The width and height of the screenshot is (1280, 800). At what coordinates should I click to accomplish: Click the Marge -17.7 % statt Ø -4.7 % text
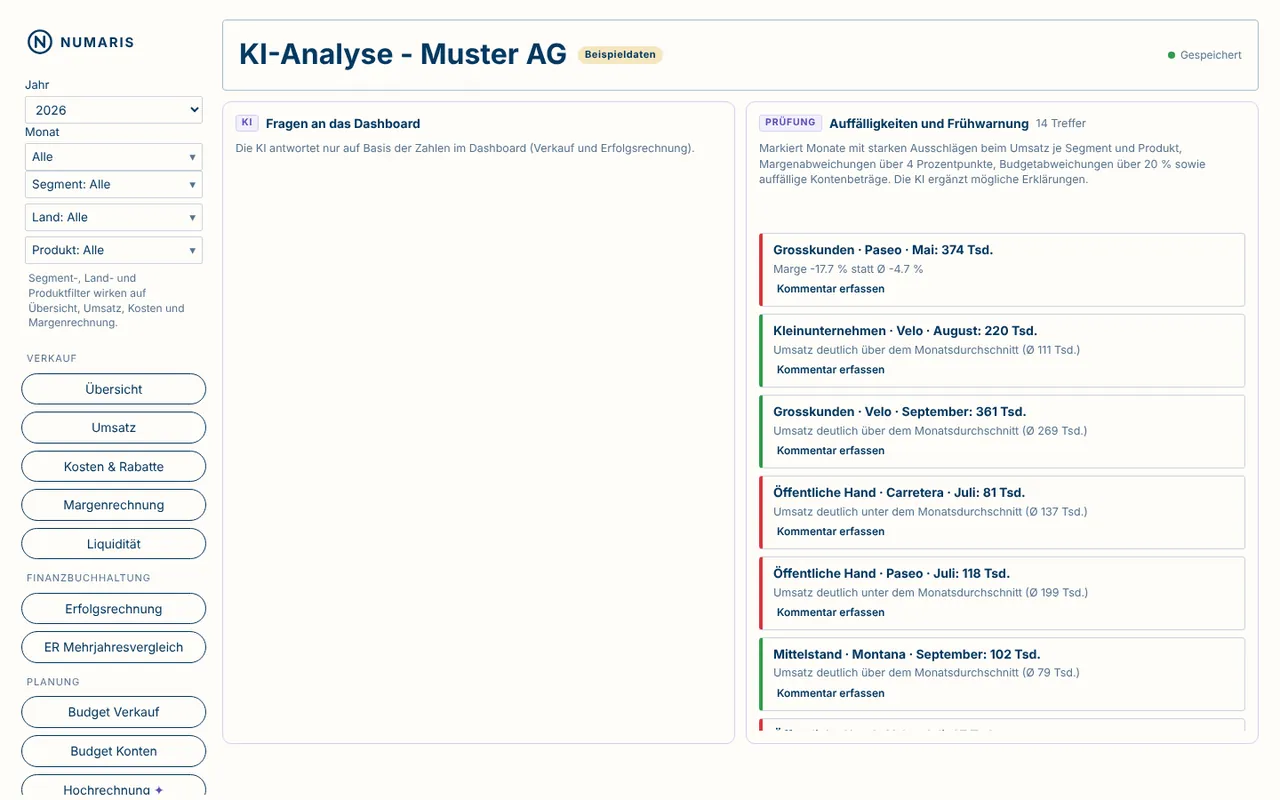point(848,270)
